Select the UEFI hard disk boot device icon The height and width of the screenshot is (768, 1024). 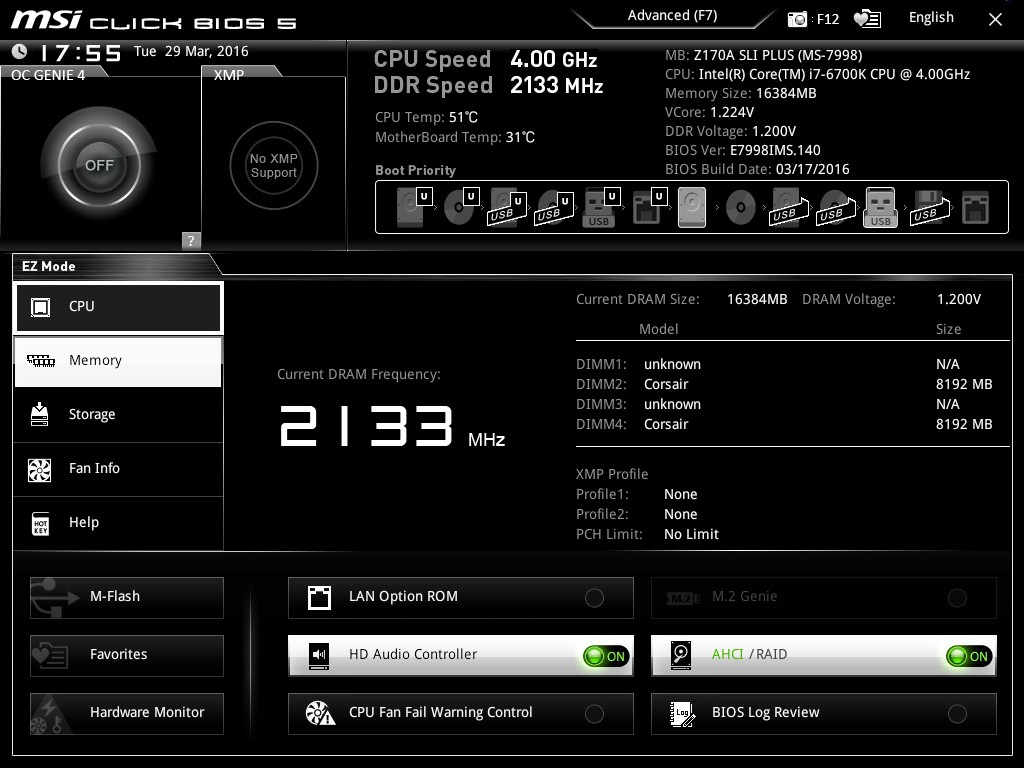tap(414, 207)
